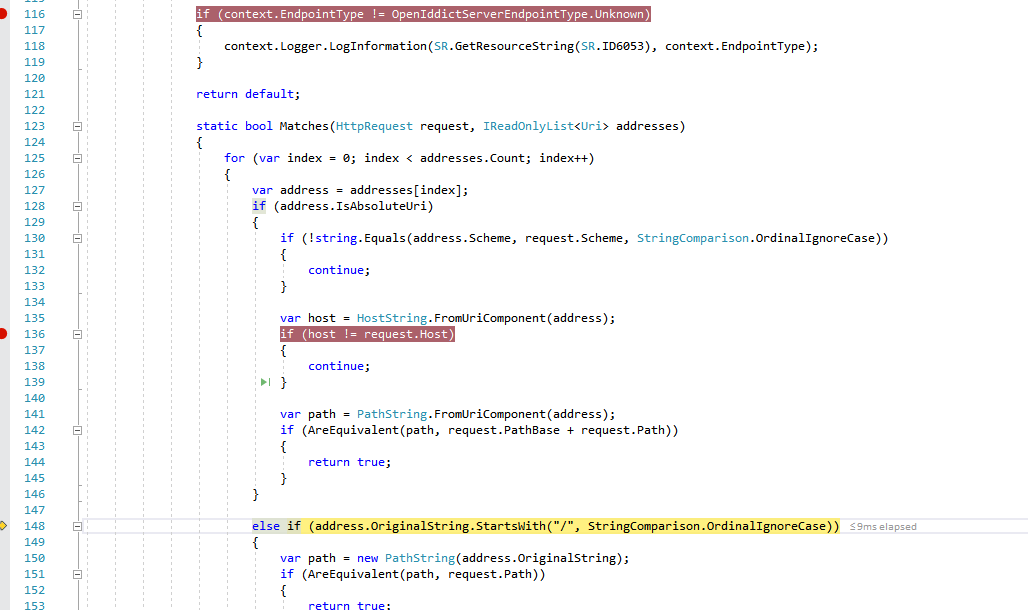The image size is (1028, 610).
Task: Set a breakpoint in the margin beside line 144
Action: point(4,461)
